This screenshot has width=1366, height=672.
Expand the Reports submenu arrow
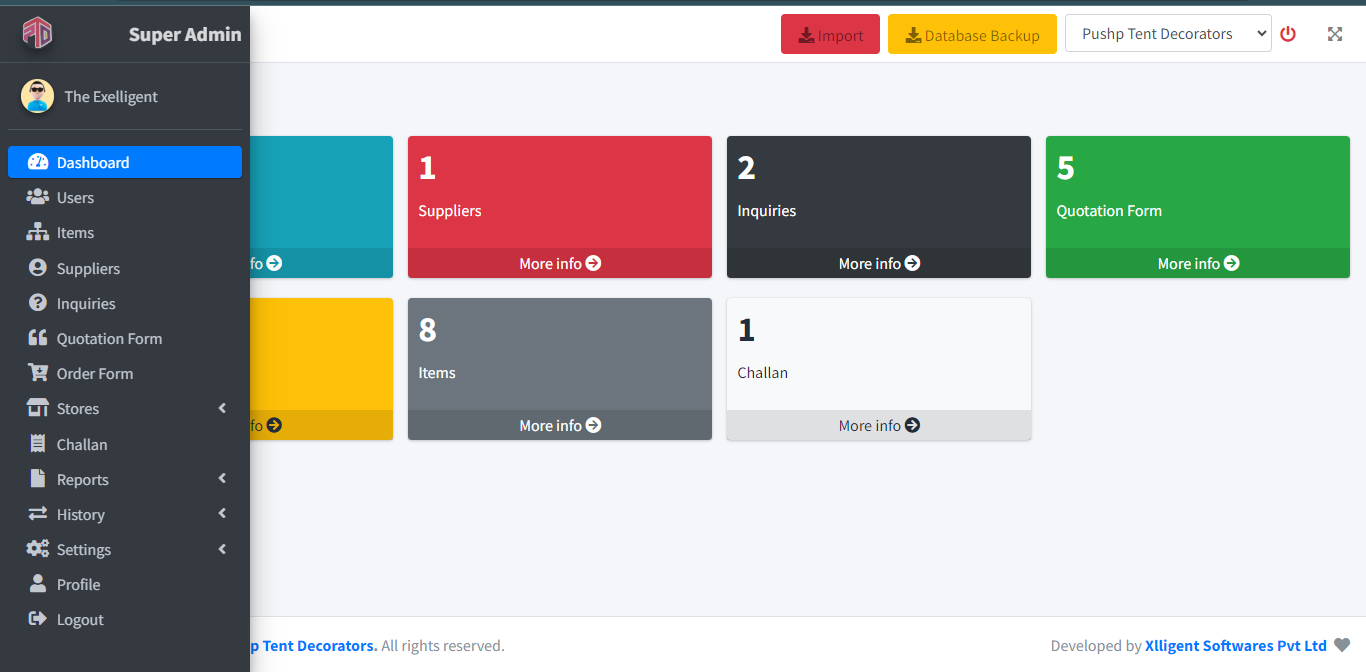coord(222,479)
